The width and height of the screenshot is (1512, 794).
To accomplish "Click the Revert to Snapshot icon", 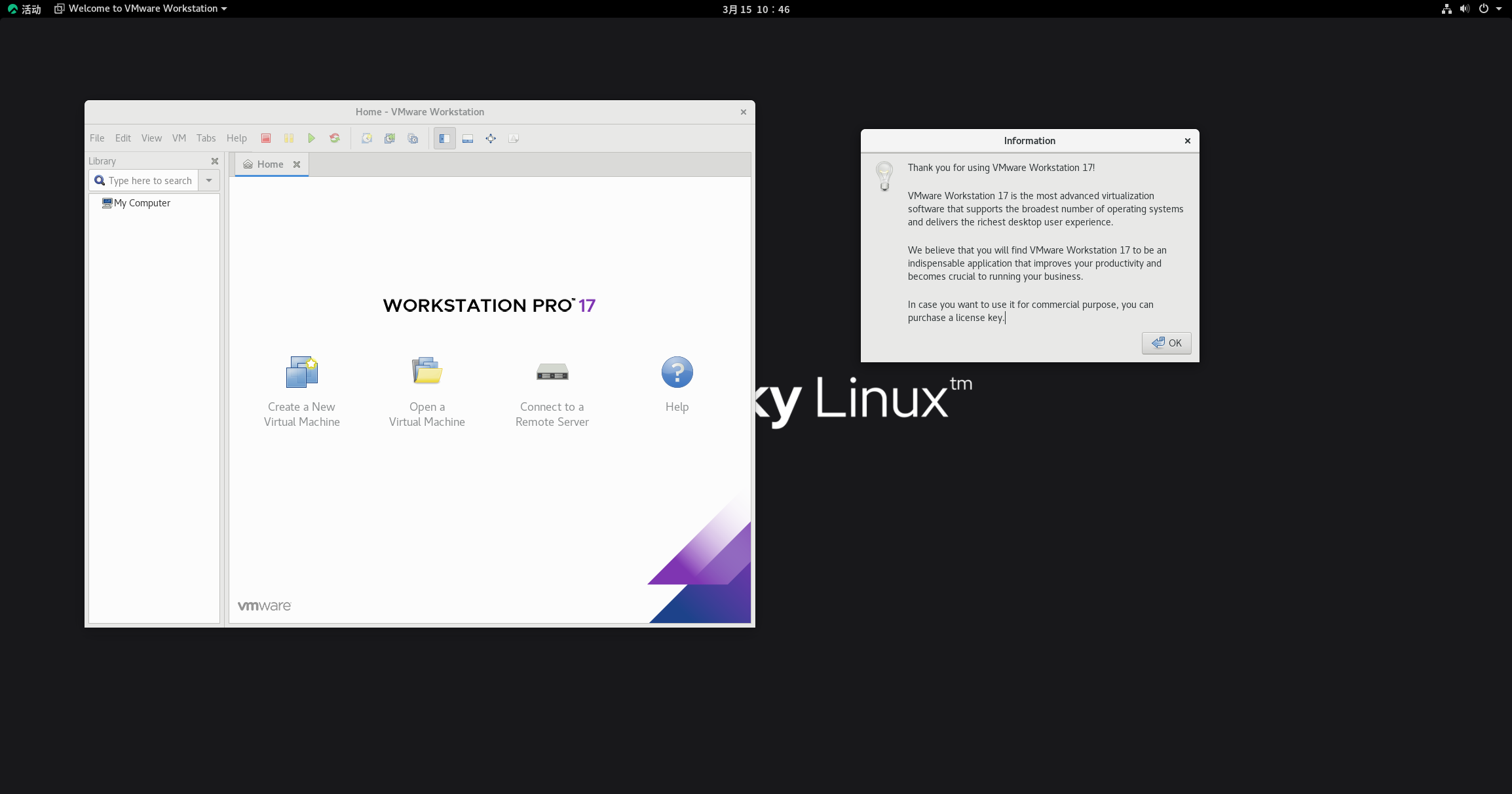I will [x=390, y=138].
